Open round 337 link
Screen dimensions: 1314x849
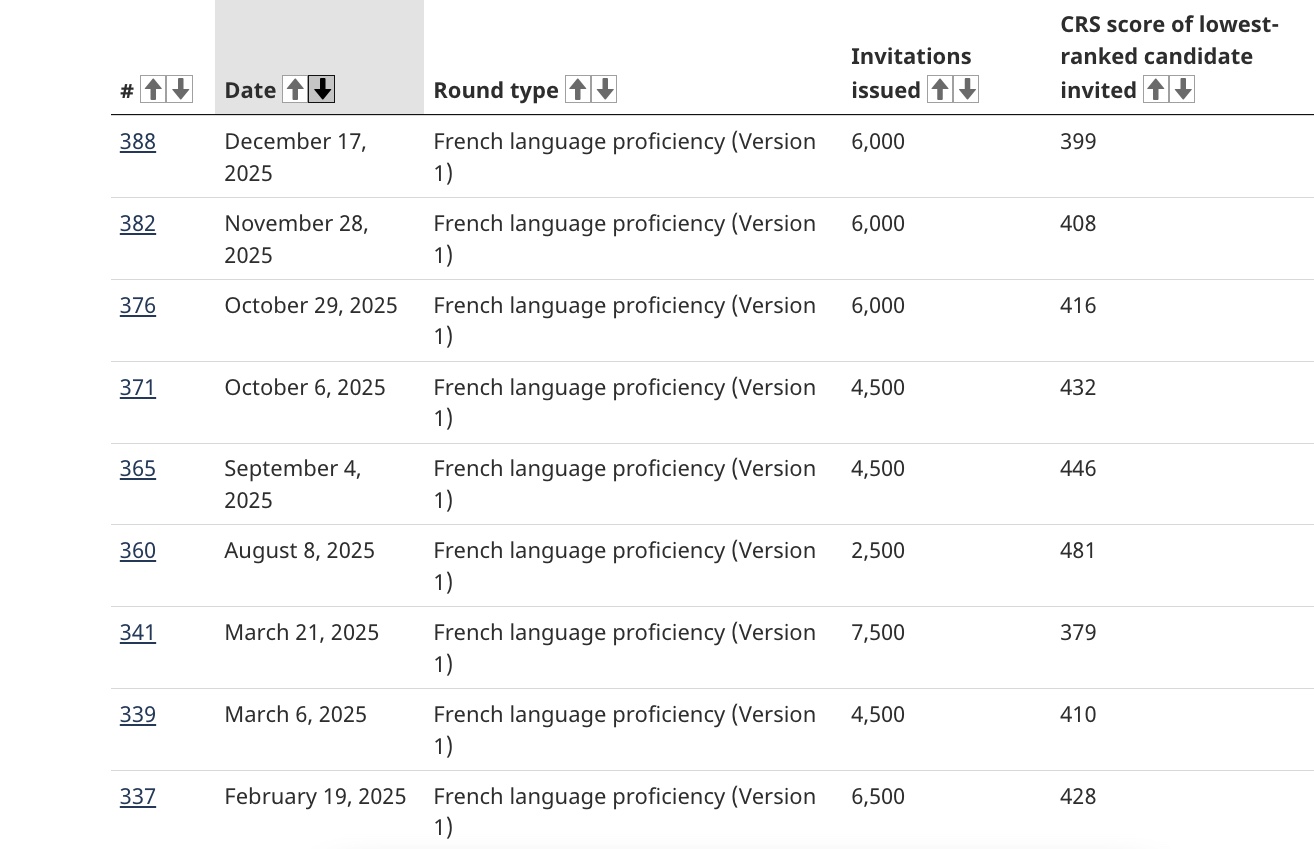[138, 797]
